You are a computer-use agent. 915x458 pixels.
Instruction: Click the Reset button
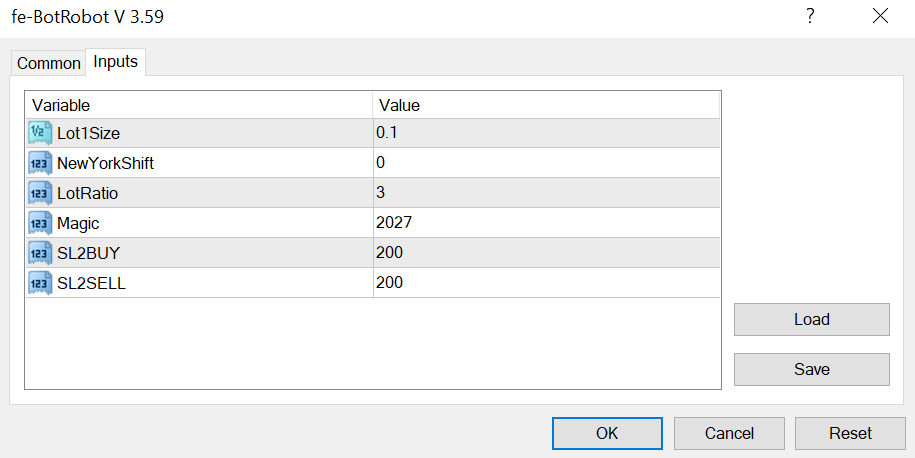click(850, 433)
